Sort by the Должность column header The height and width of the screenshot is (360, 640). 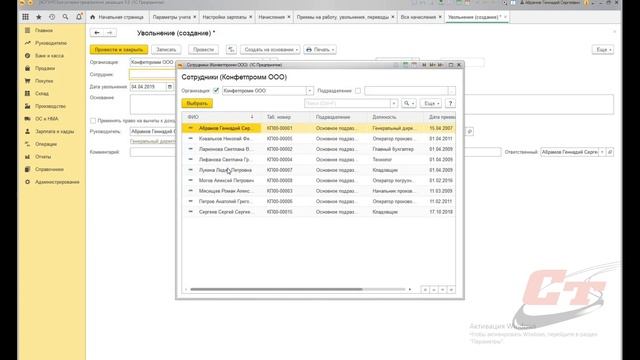click(396, 117)
